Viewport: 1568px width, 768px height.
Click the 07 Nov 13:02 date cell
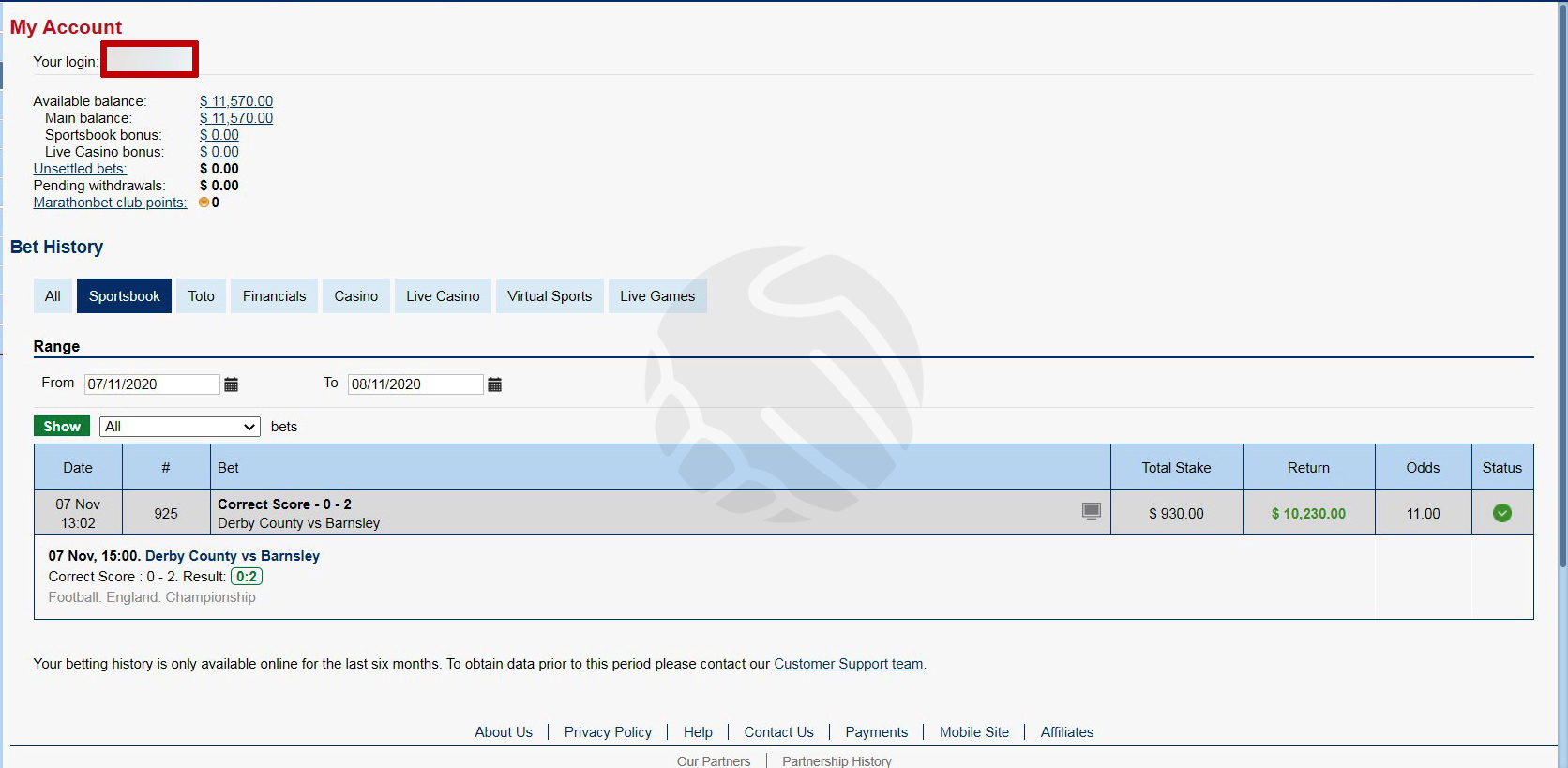tap(78, 514)
